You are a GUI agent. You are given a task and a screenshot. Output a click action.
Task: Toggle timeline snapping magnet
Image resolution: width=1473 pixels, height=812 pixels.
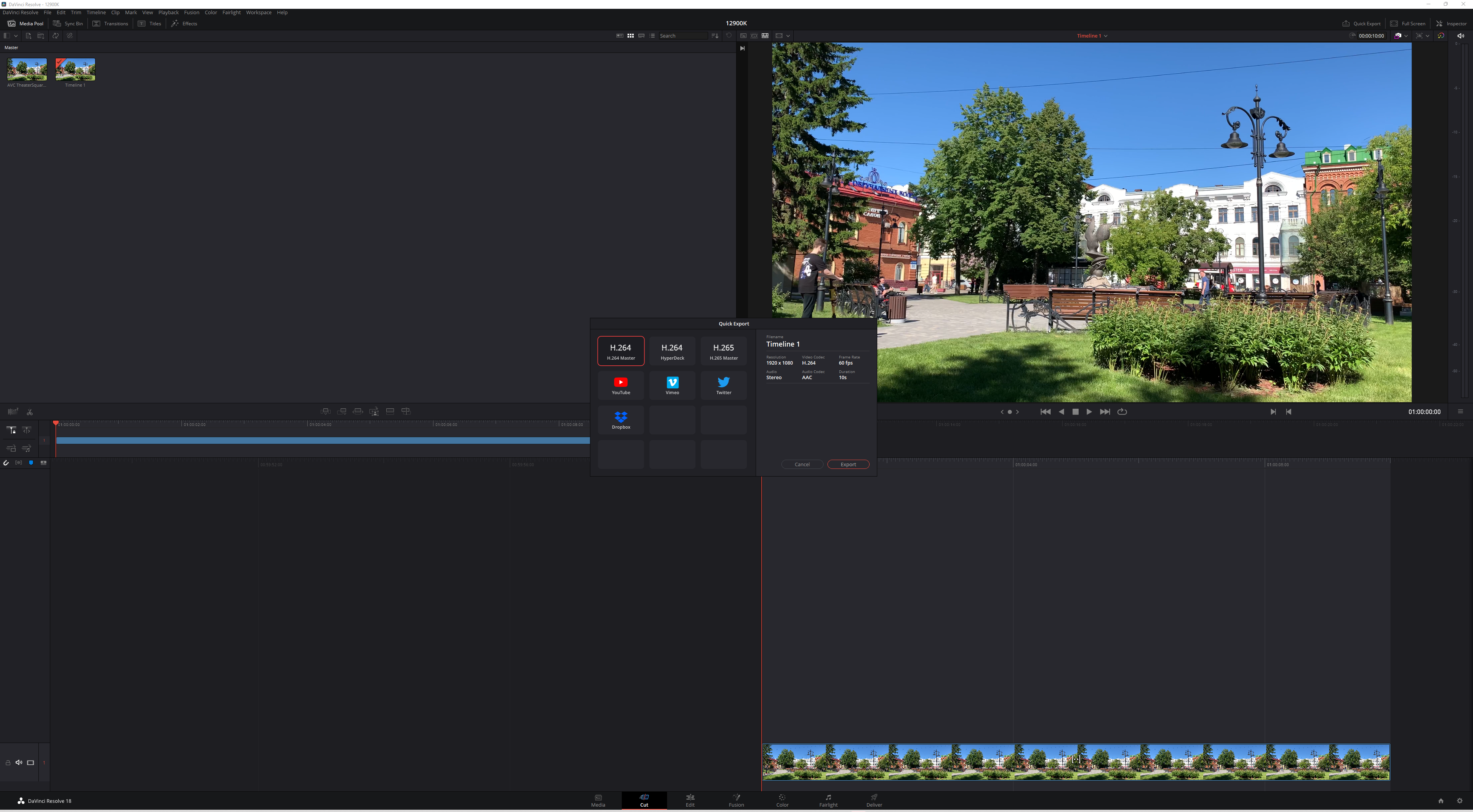coord(6,462)
